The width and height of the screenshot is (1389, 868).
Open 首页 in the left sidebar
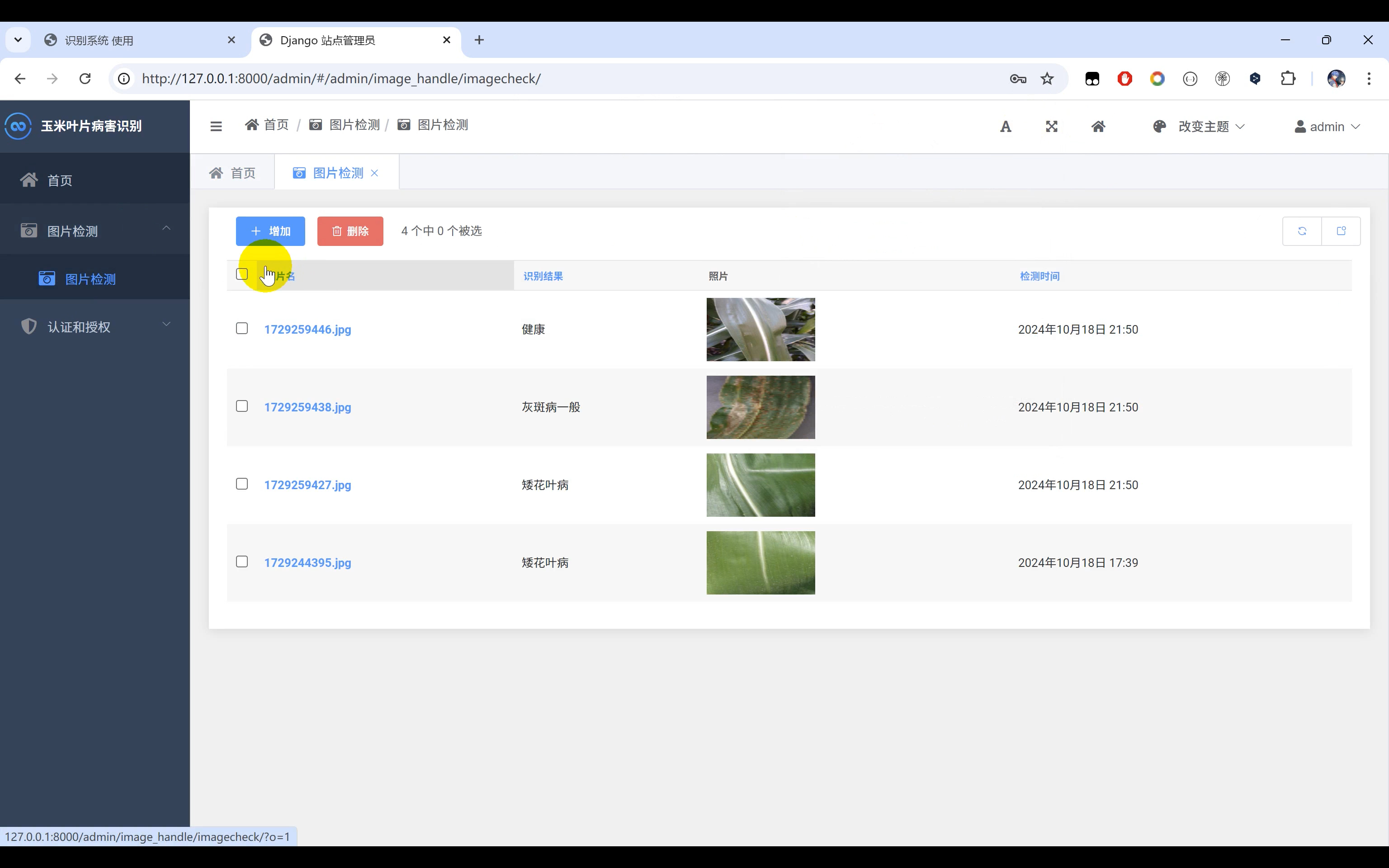click(x=94, y=180)
